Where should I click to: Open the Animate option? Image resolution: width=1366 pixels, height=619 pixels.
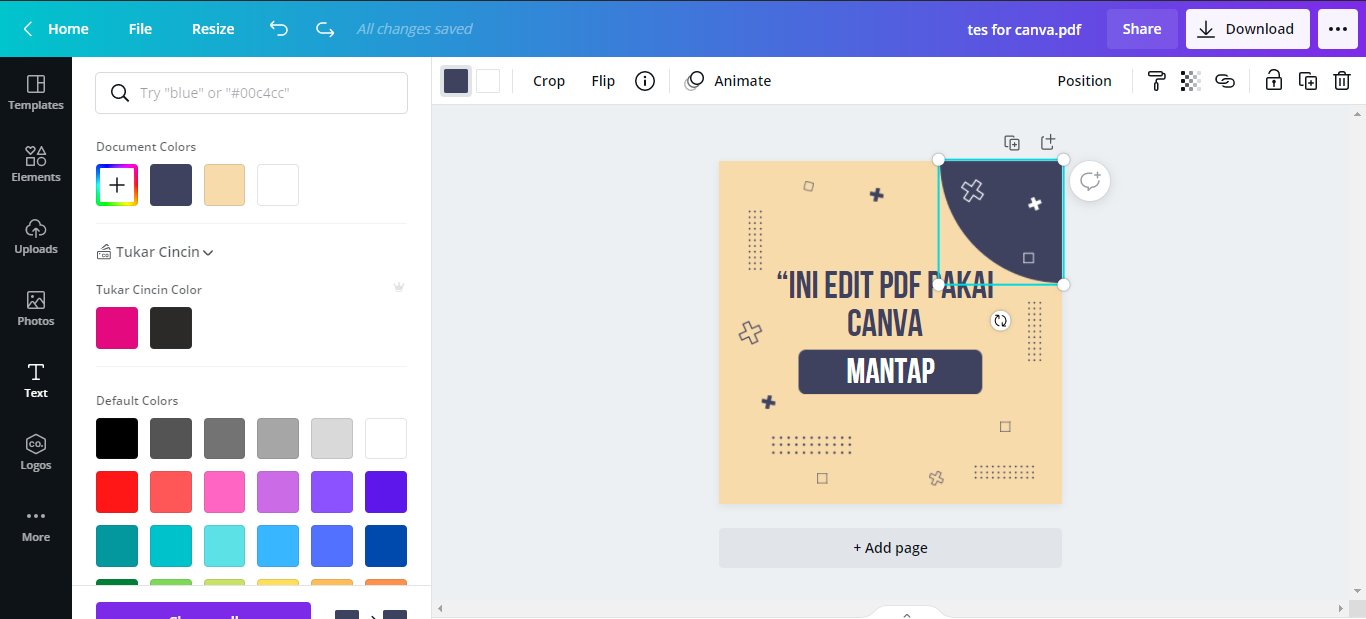[728, 81]
